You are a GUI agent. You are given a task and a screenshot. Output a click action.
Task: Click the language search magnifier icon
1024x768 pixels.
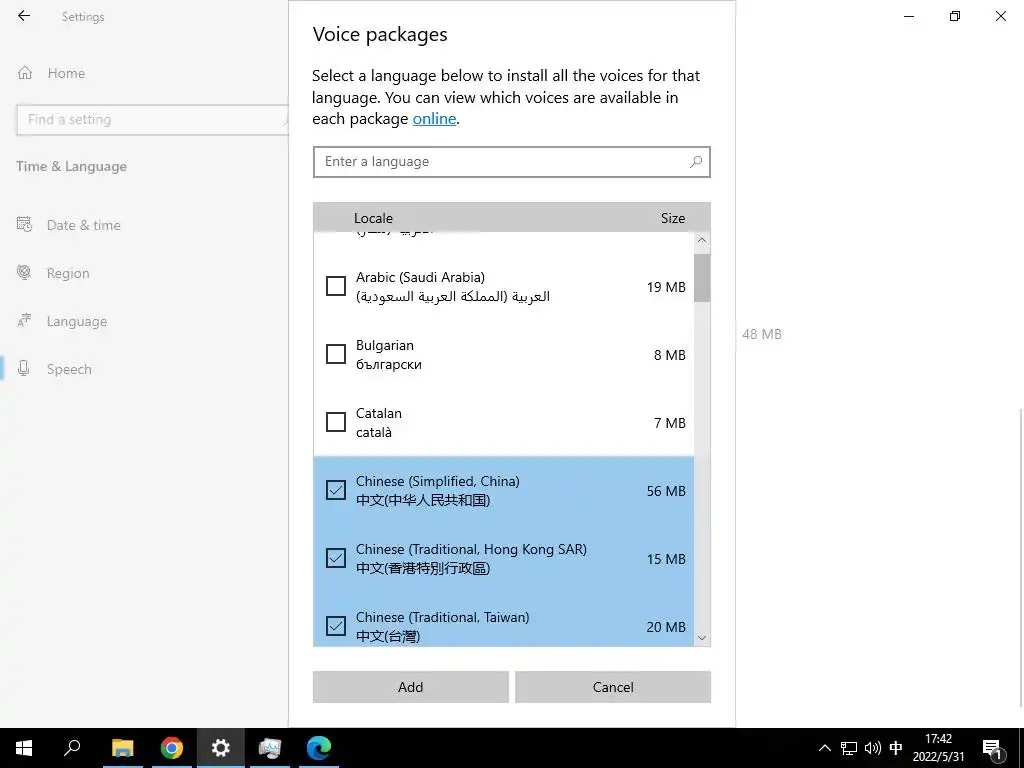pyautogui.click(x=696, y=161)
